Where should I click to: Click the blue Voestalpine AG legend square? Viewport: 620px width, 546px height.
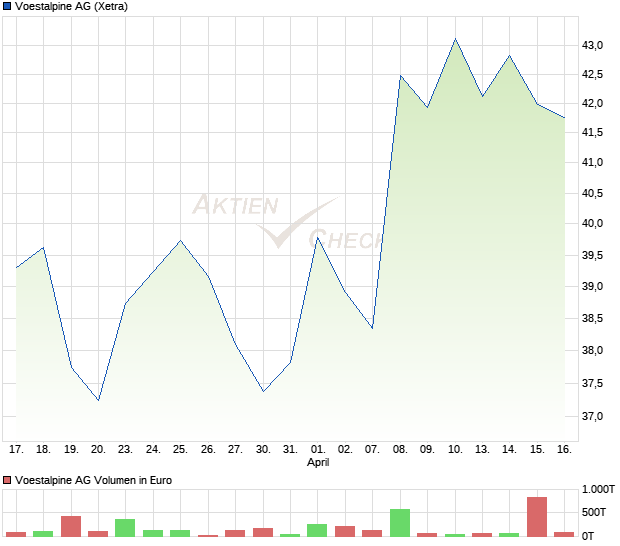pos(7,6)
